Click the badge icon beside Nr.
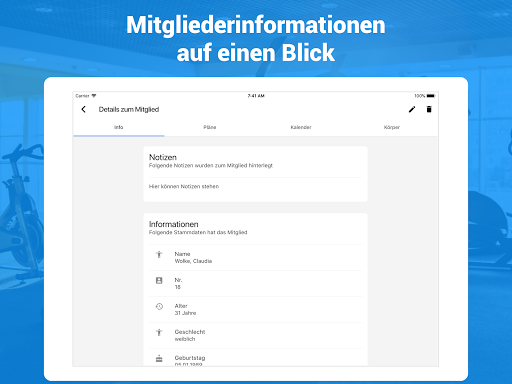Image resolution: width=512 pixels, height=384 pixels. pyautogui.click(x=159, y=281)
